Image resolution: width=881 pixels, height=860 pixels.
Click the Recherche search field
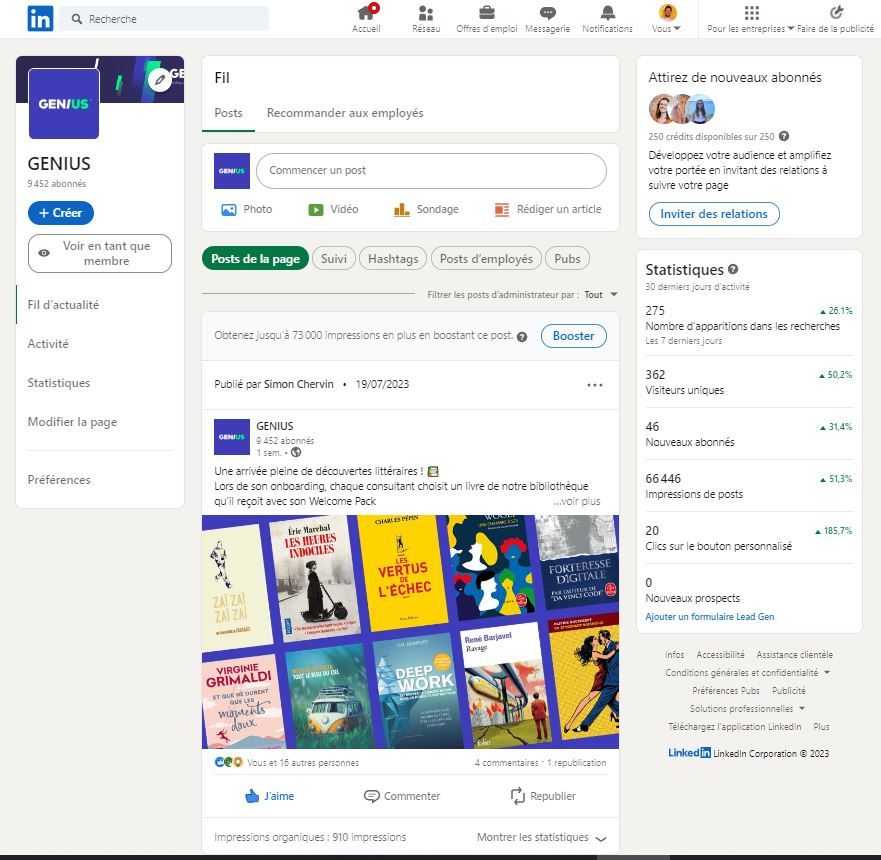[x=164, y=19]
